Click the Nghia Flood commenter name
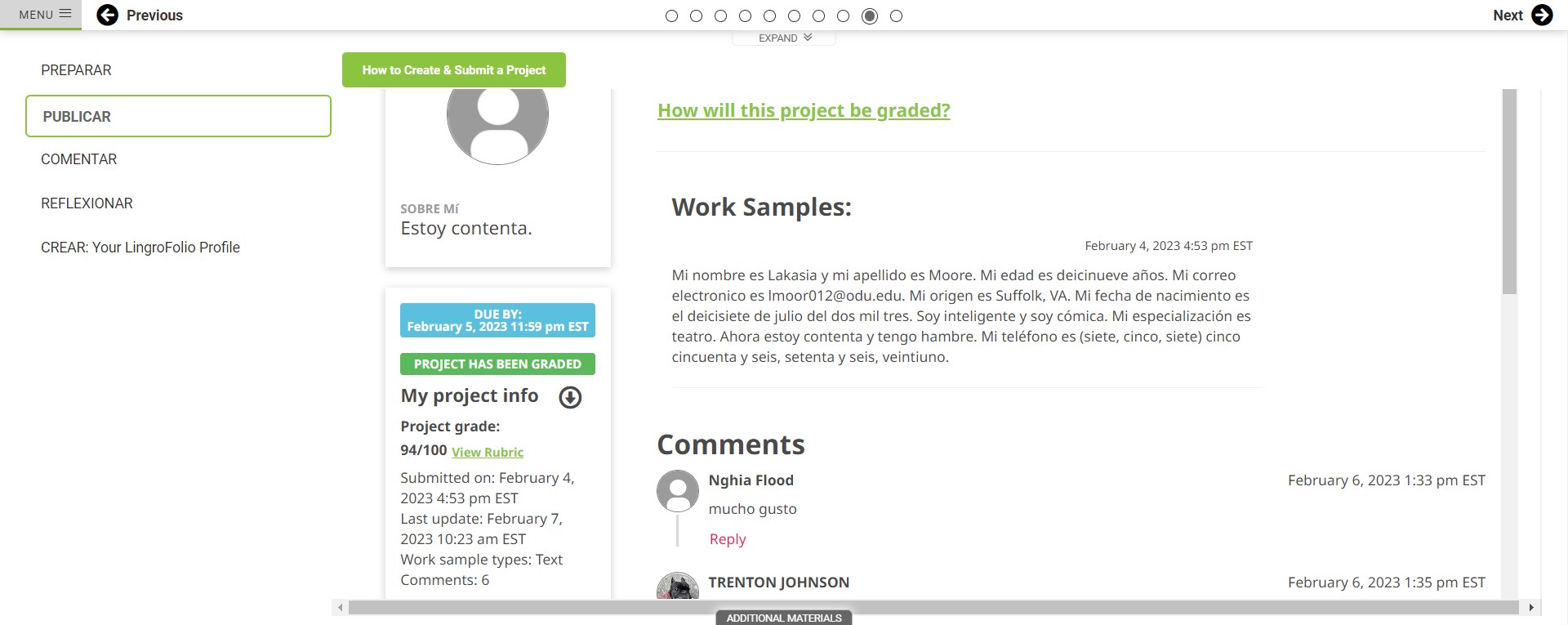1568x625 pixels. [751, 480]
